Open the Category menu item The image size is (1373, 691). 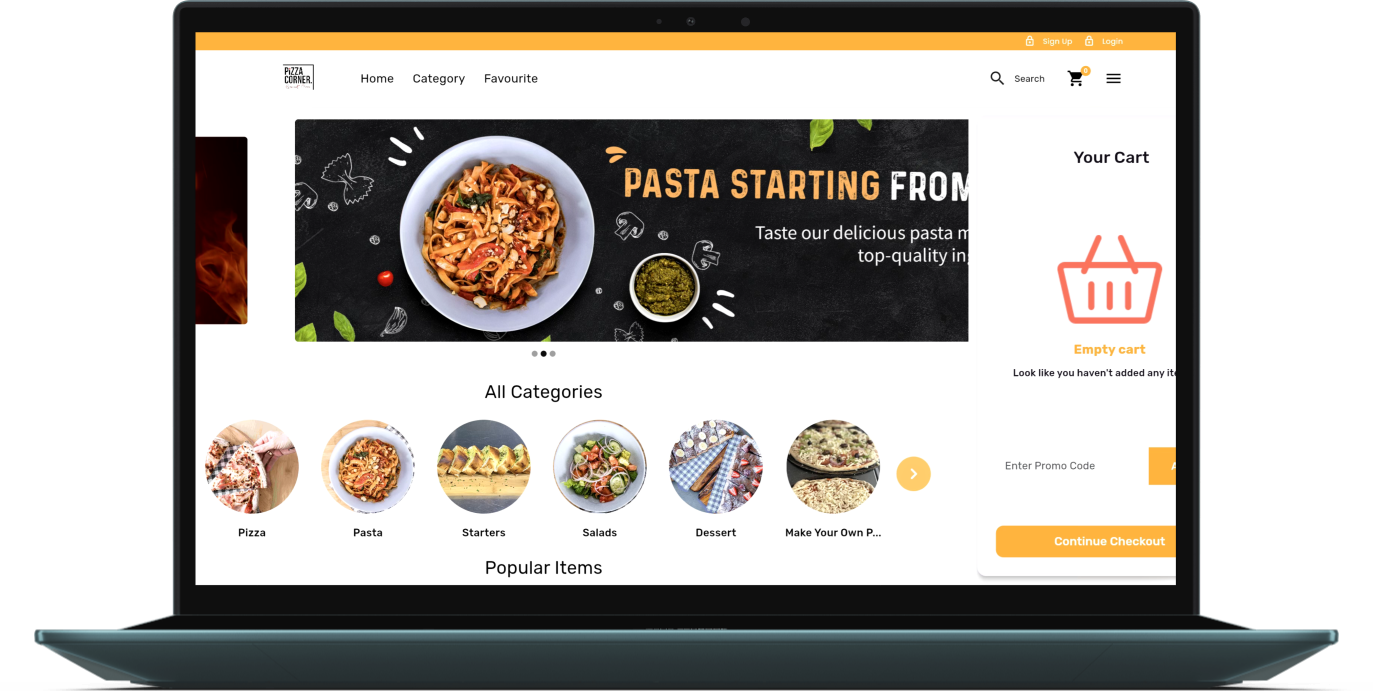438,78
